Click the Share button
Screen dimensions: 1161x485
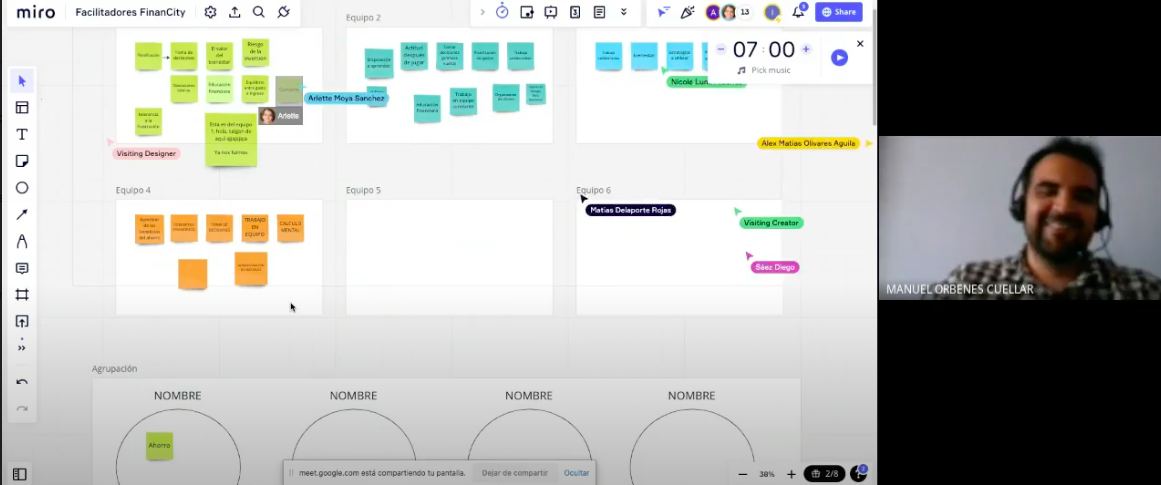click(839, 12)
